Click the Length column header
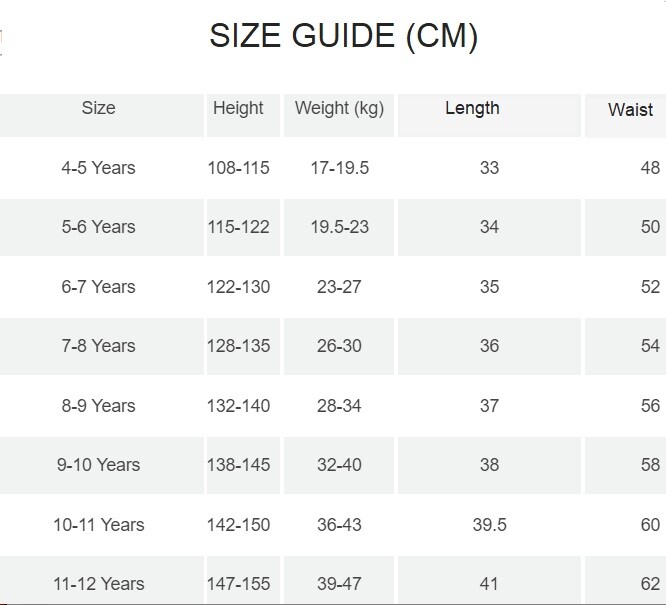Image resolution: width=666 pixels, height=605 pixels. point(472,108)
